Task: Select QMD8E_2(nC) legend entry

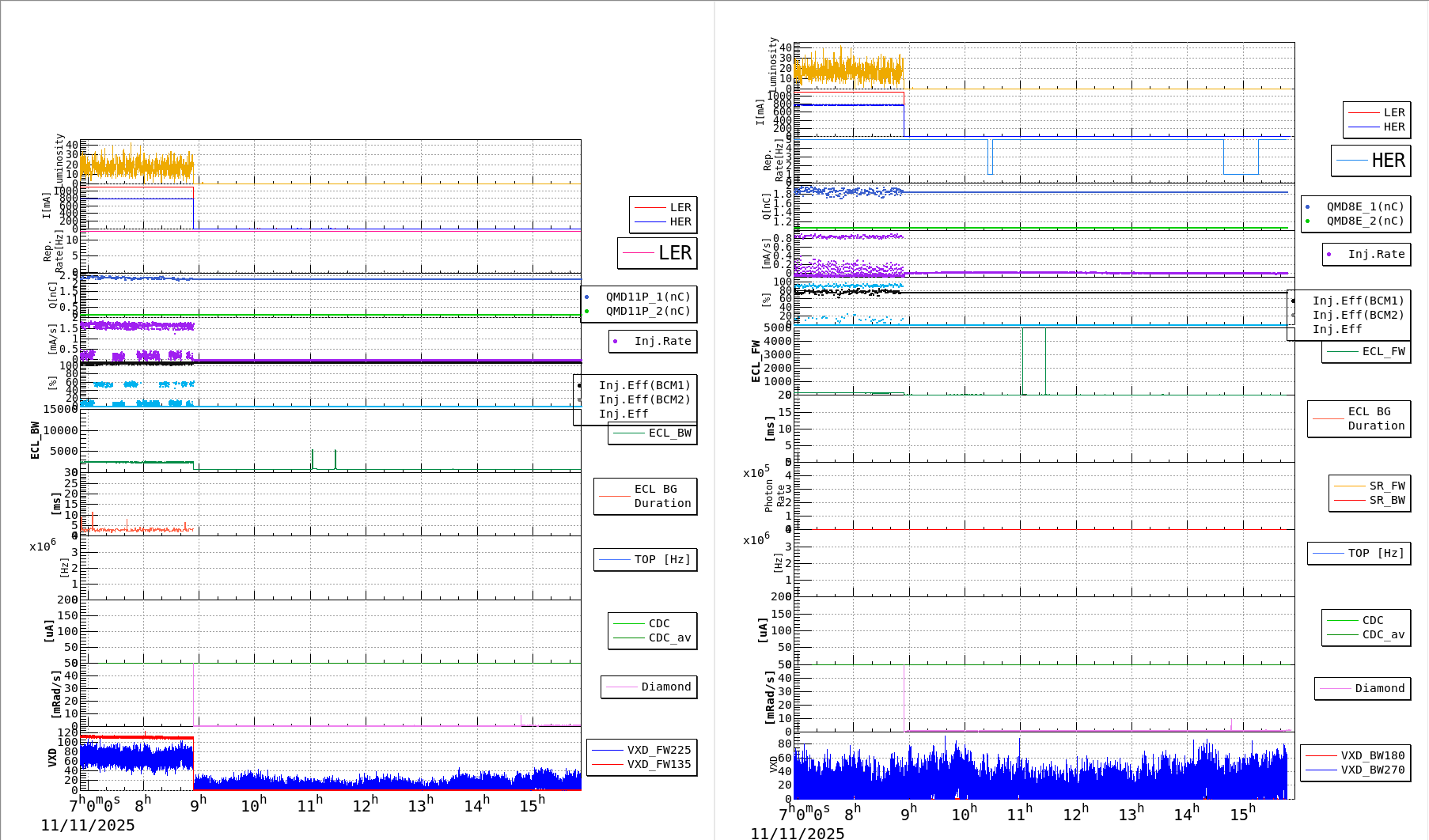Action: [1364, 221]
